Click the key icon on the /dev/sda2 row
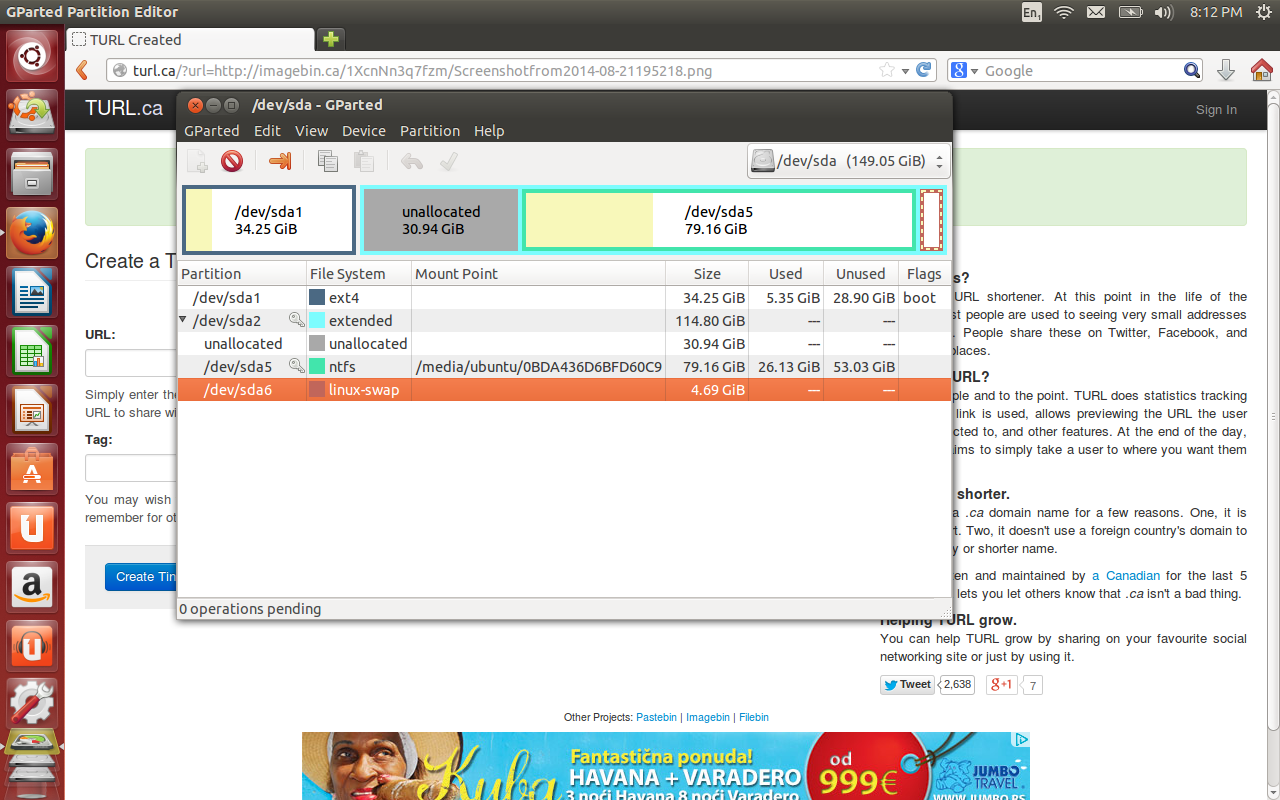 pos(296,320)
